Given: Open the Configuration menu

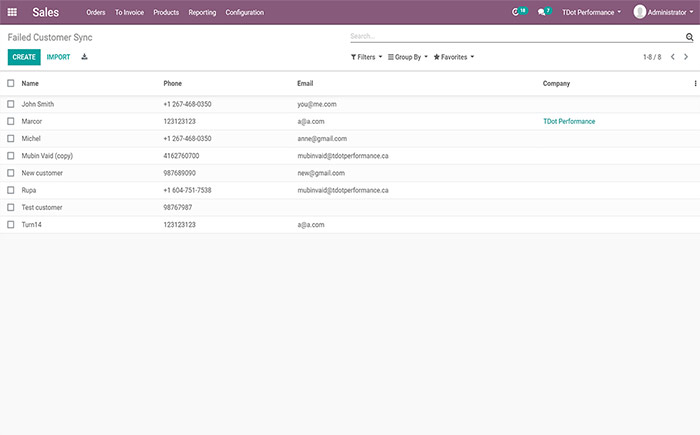Looking at the screenshot, I should [x=245, y=12].
